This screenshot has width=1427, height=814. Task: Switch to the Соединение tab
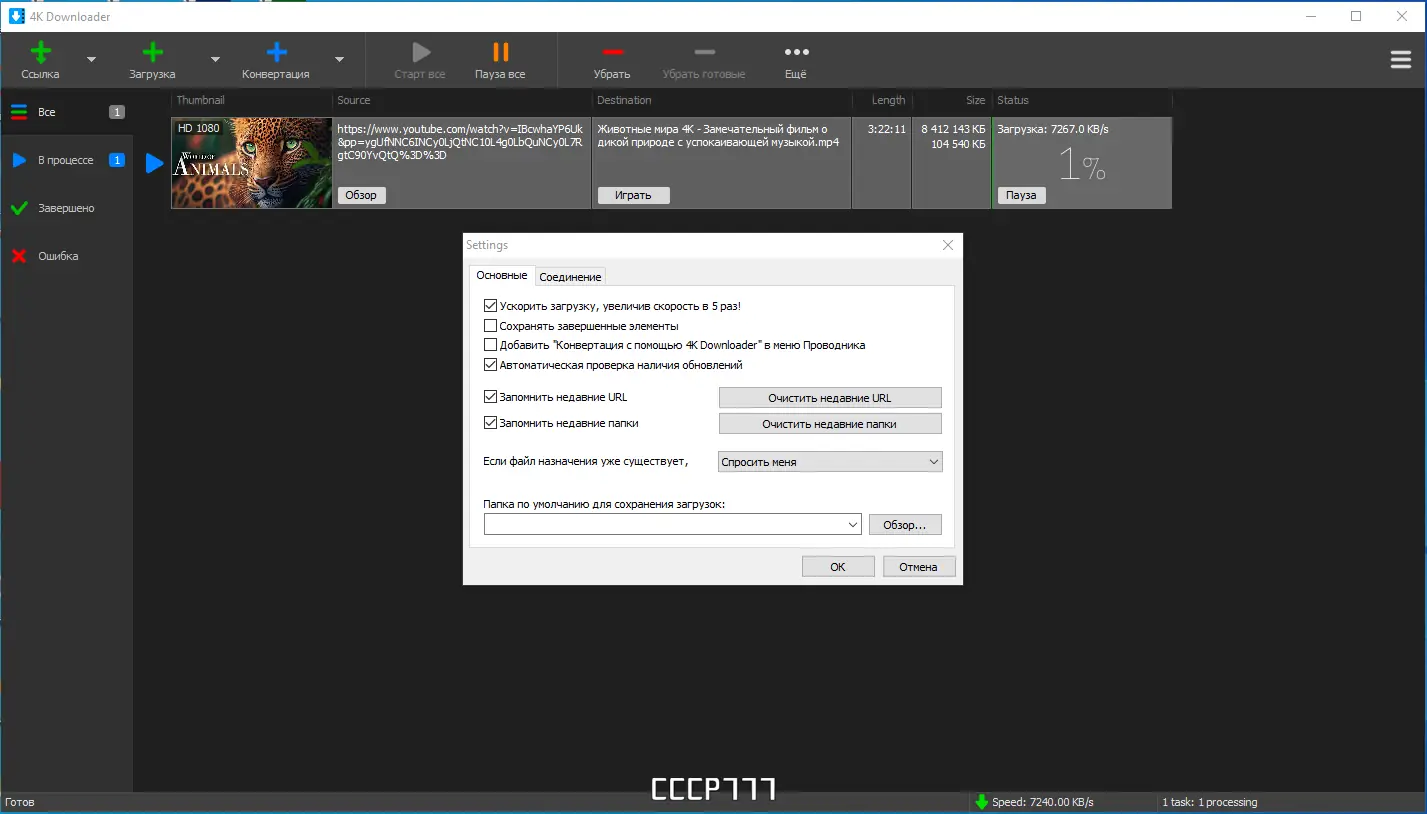pyautogui.click(x=570, y=277)
